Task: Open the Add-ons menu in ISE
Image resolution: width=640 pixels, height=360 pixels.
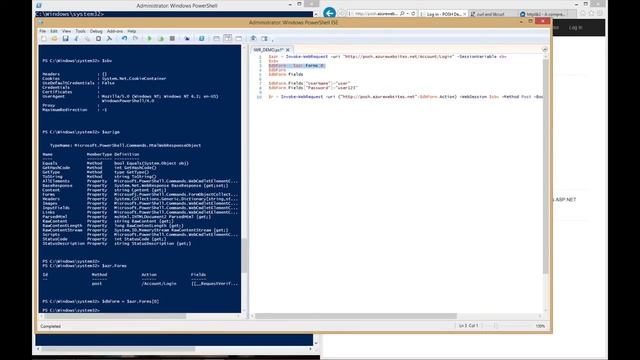Action: coord(115,31)
